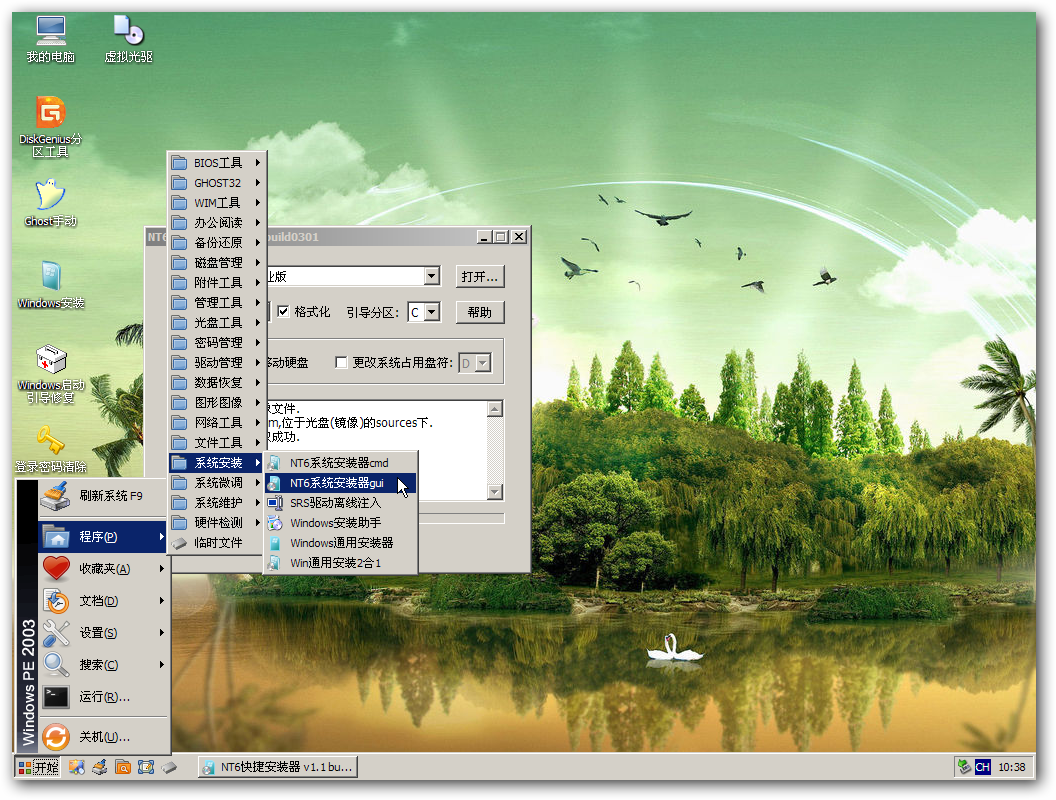Open the 图形图像 menu folder
Screen dimensions: 1056x800
click(216, 403)
